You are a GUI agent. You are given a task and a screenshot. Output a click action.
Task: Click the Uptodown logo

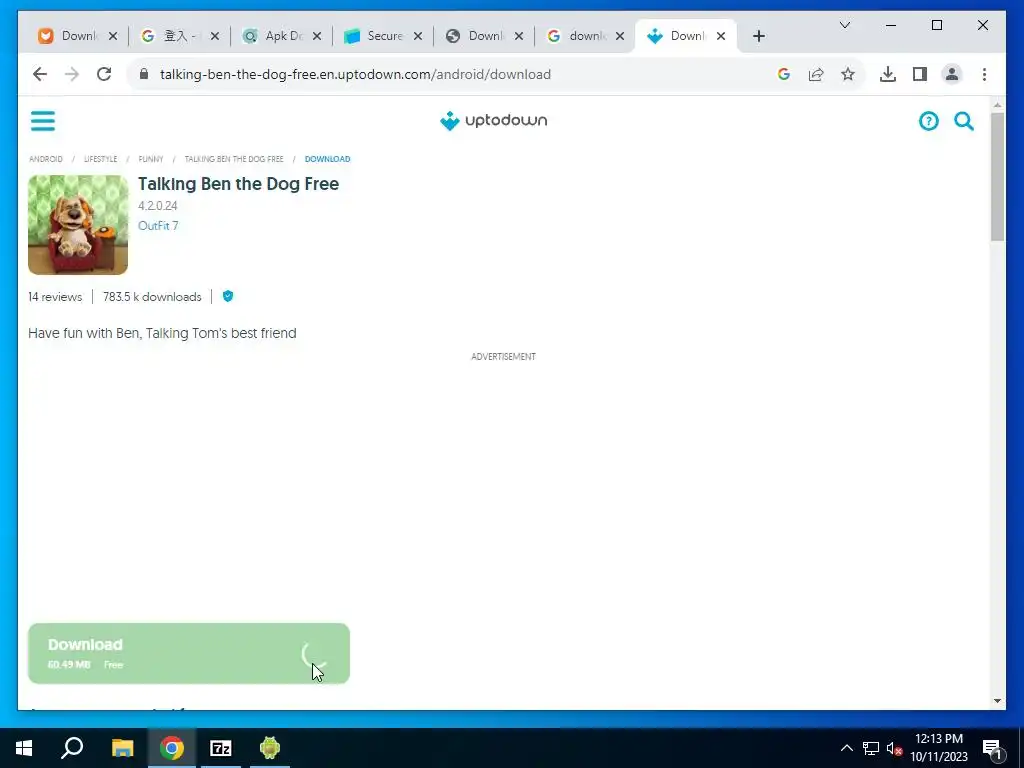[x=494, y=121]
